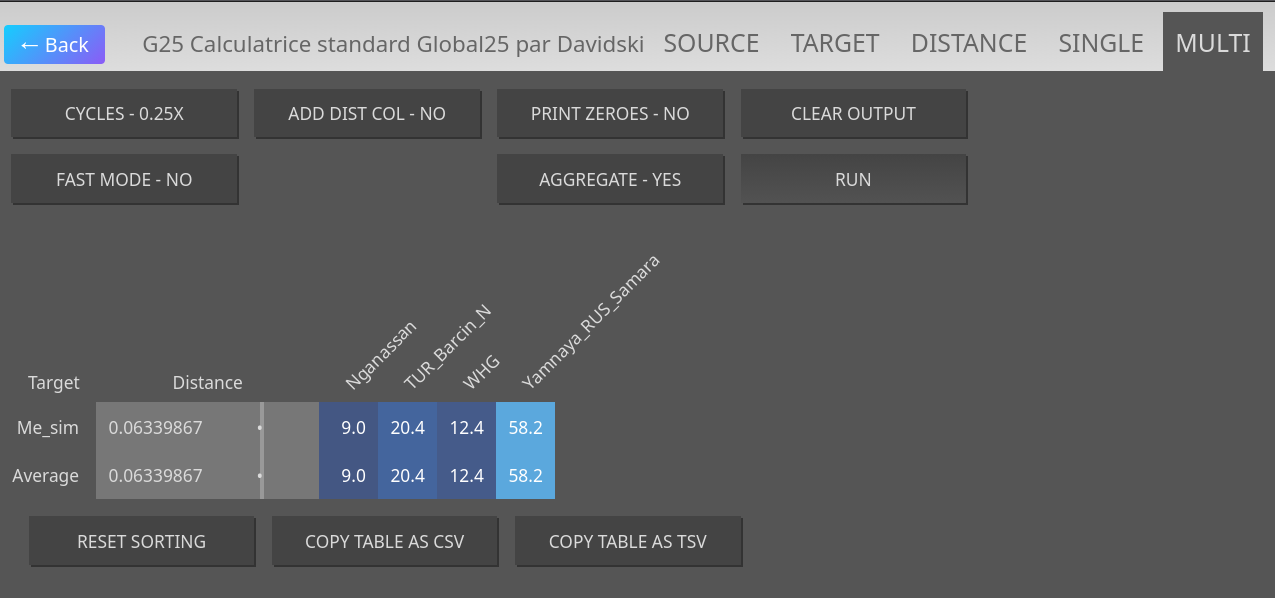1275x598 pixels.
Task: Sort by the Distance column header
Action: coord(207,383)
